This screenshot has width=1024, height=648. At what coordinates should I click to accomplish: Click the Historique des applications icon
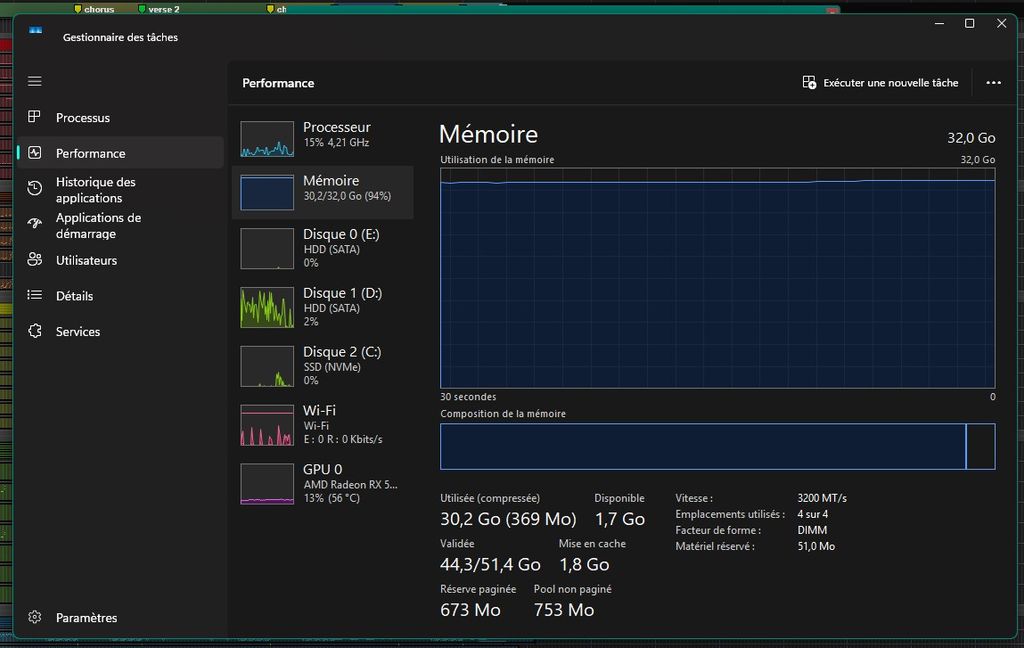tap(35, 189)
